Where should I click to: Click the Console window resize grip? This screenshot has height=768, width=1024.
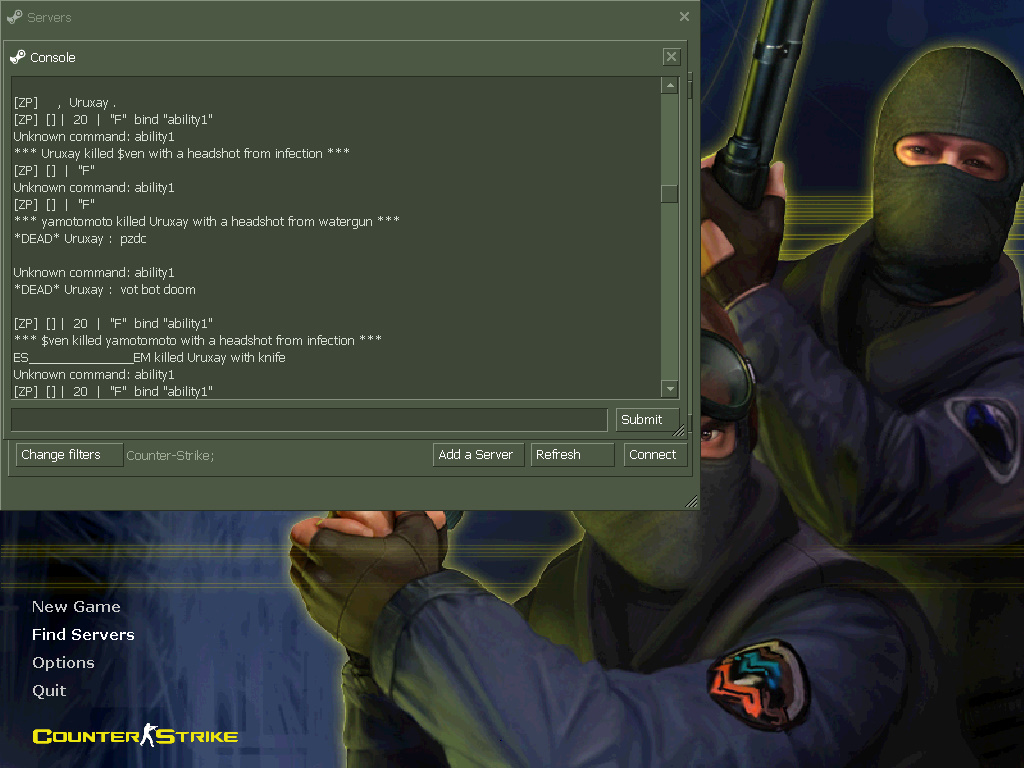(680, 431)
